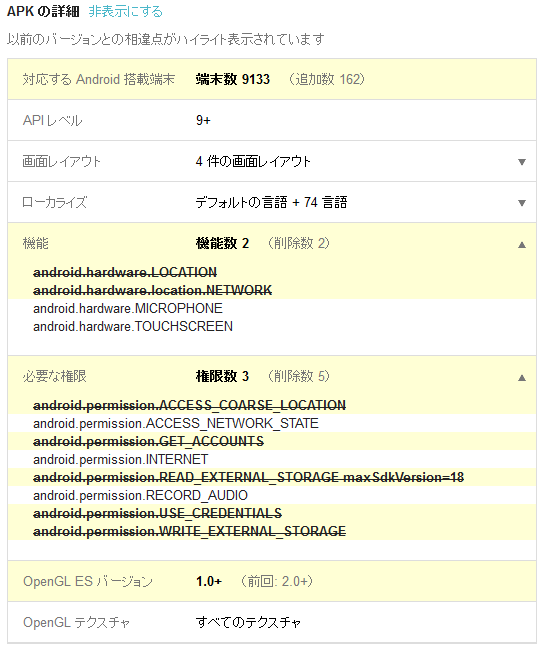Select struck-through android.hardware.location.NETWORK entry
This screenshot has width=545, height=647.
(153, 290)
